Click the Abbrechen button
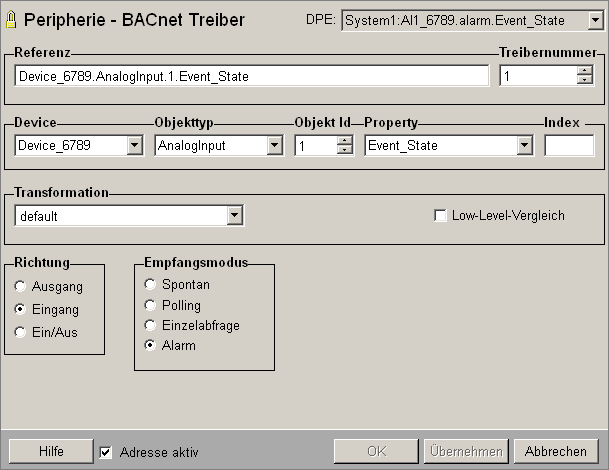This screenshot has height=470, width=609. [556, 451]
